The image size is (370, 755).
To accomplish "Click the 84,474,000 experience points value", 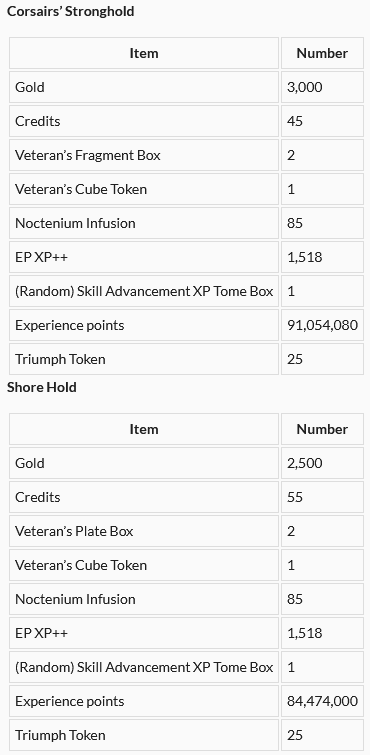I will tap(322, 701).
